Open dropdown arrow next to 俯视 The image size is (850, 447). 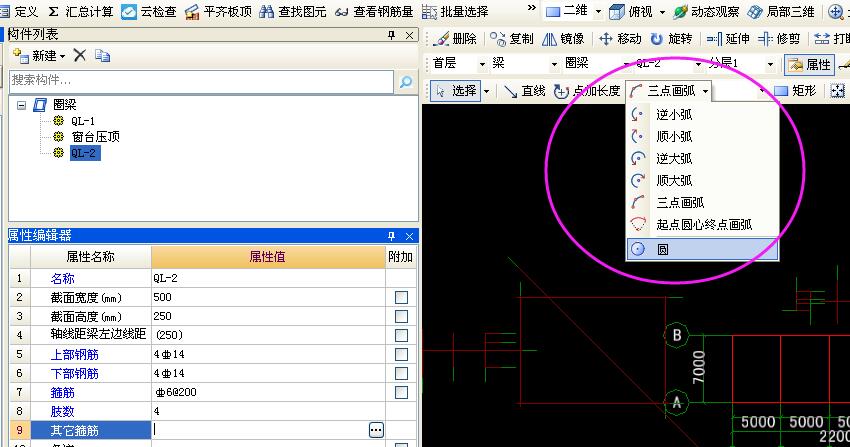click(x=662, y=11)
